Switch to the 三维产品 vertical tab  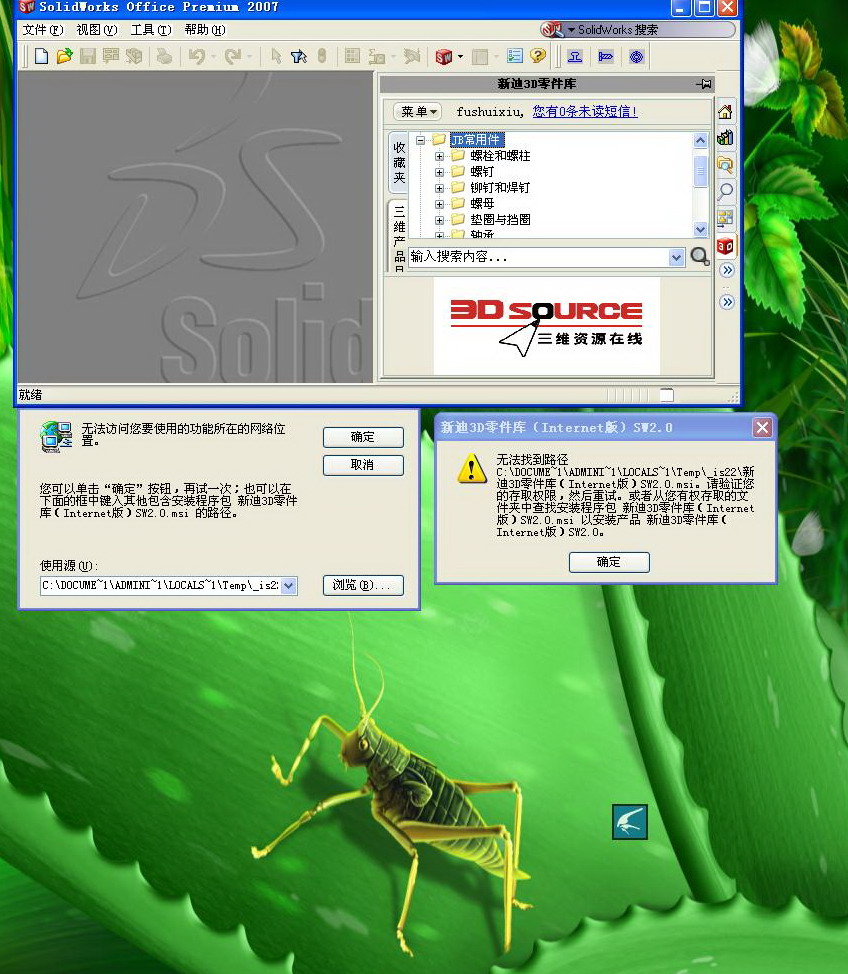pyautogui.click(x=399, y=237)
